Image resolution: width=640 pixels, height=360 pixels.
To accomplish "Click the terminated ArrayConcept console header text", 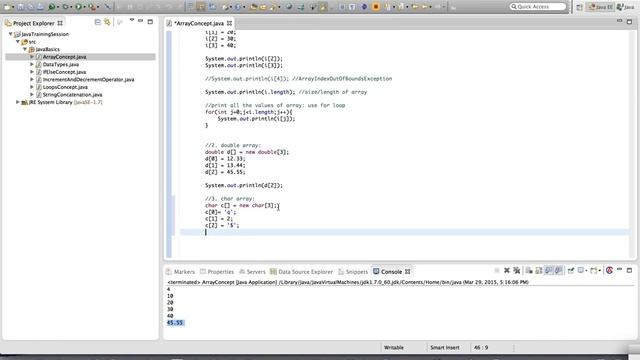I will point(348,282).
